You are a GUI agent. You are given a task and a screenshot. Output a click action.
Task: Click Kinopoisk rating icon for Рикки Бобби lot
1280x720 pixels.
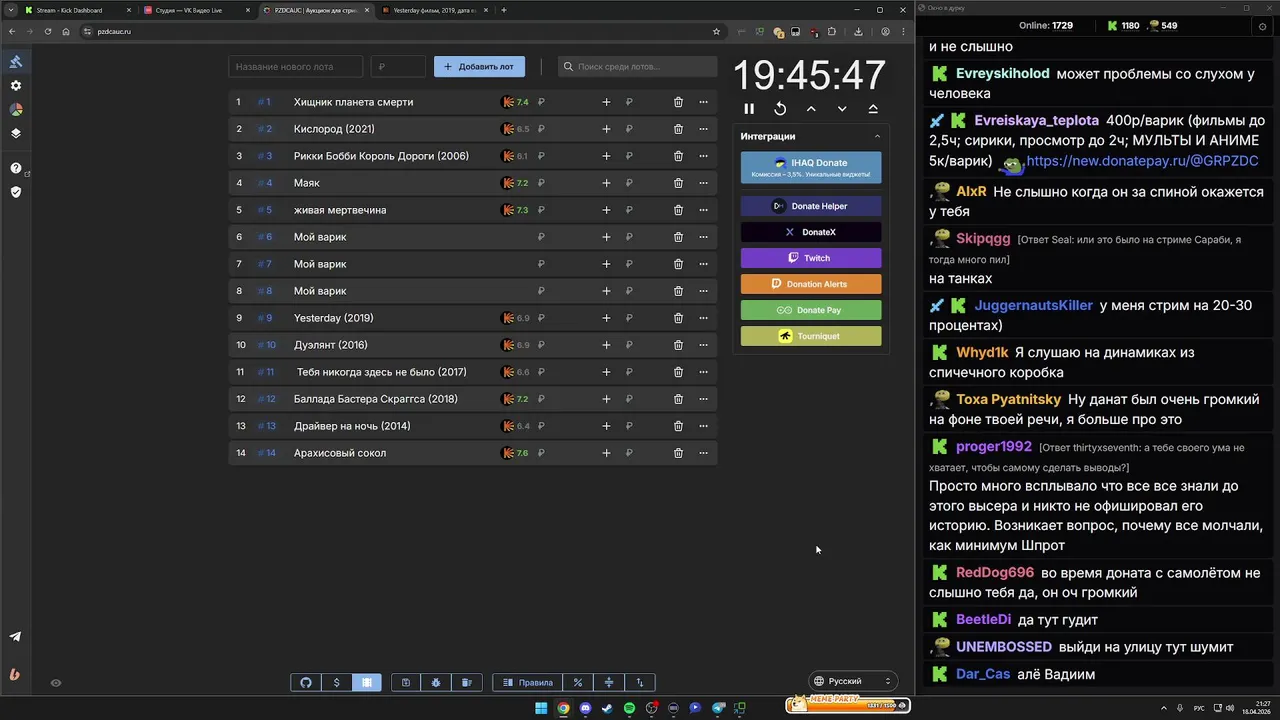pyautogui.click(x=508, y=156)
